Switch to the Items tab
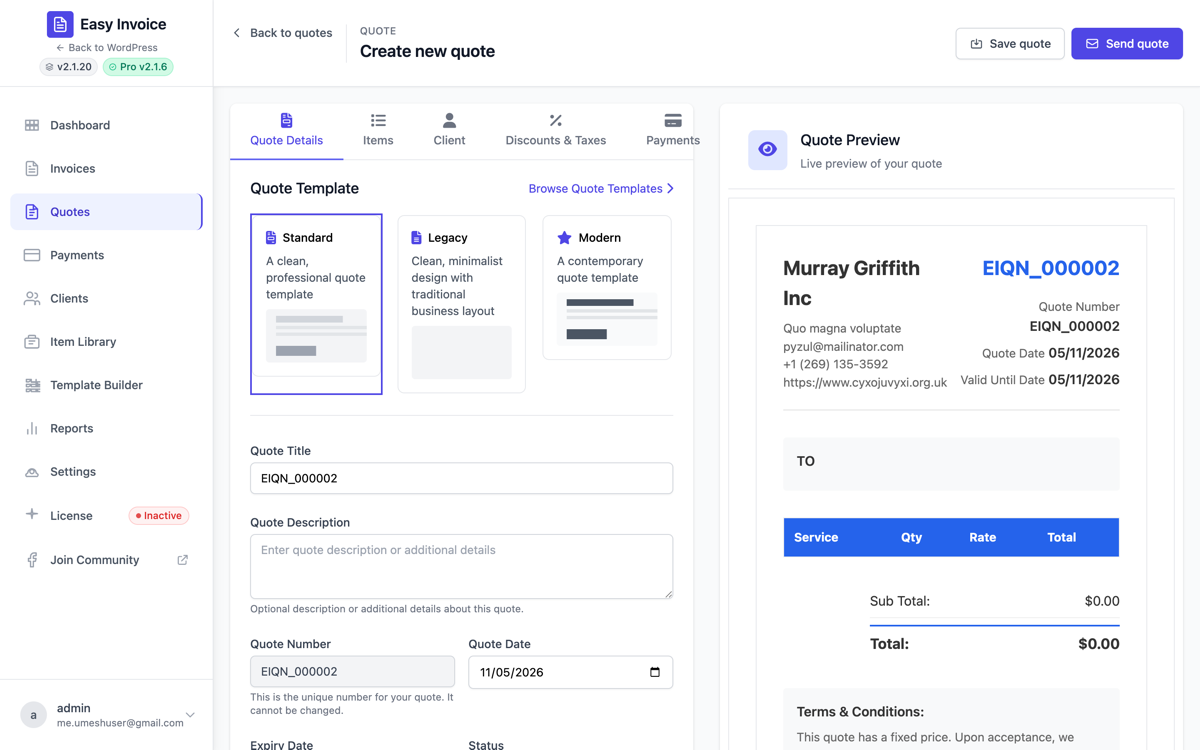The image size is (1200, 750). pyautogui.click(x=378, y=130)
